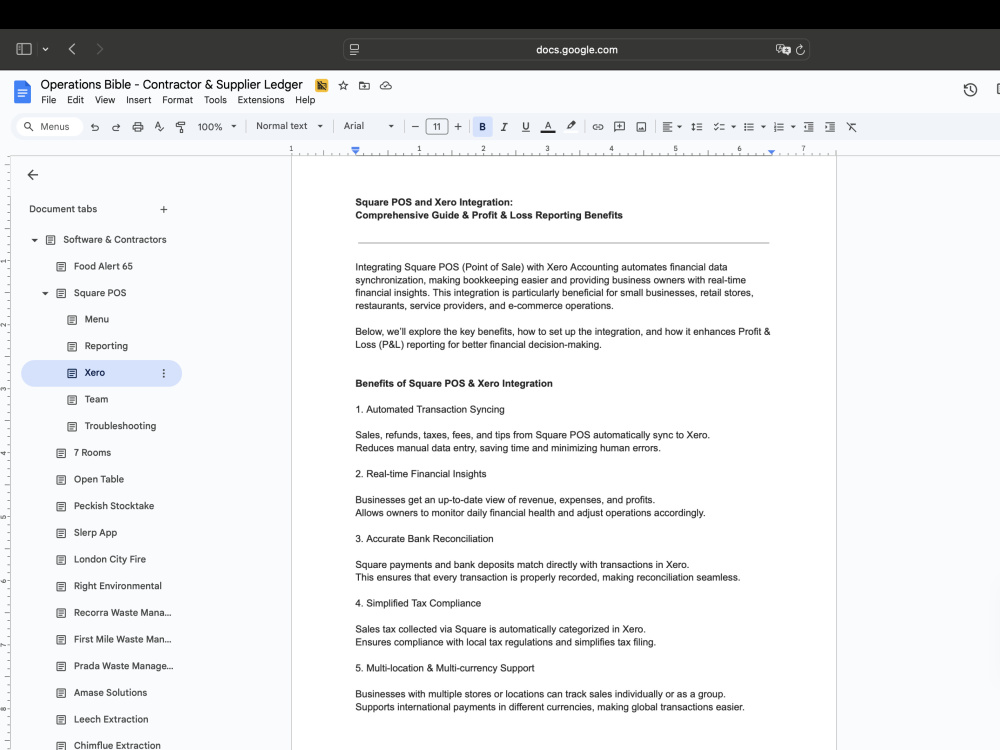The width and height of the screenshot is (1000, 750).
Task: Open the London City Fire tab
Action: [x=110, y=559]
